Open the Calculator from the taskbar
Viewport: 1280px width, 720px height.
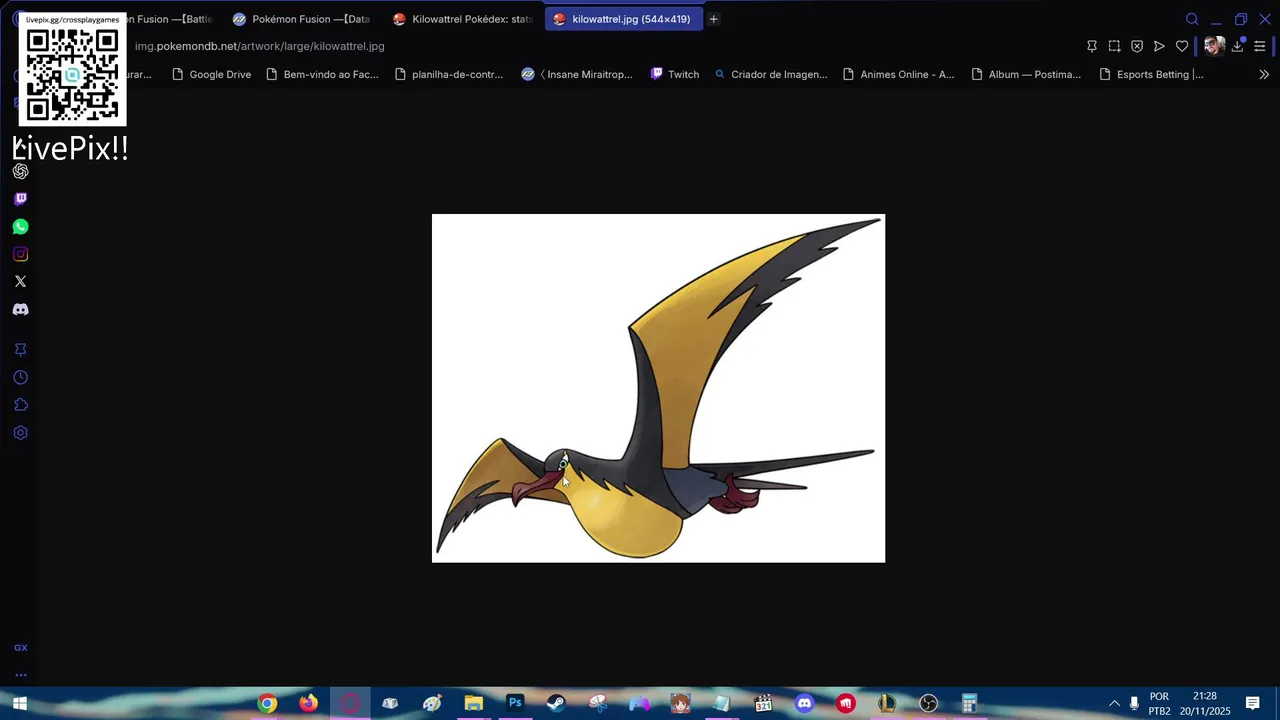pyautogui.click(x=970, y=704)
